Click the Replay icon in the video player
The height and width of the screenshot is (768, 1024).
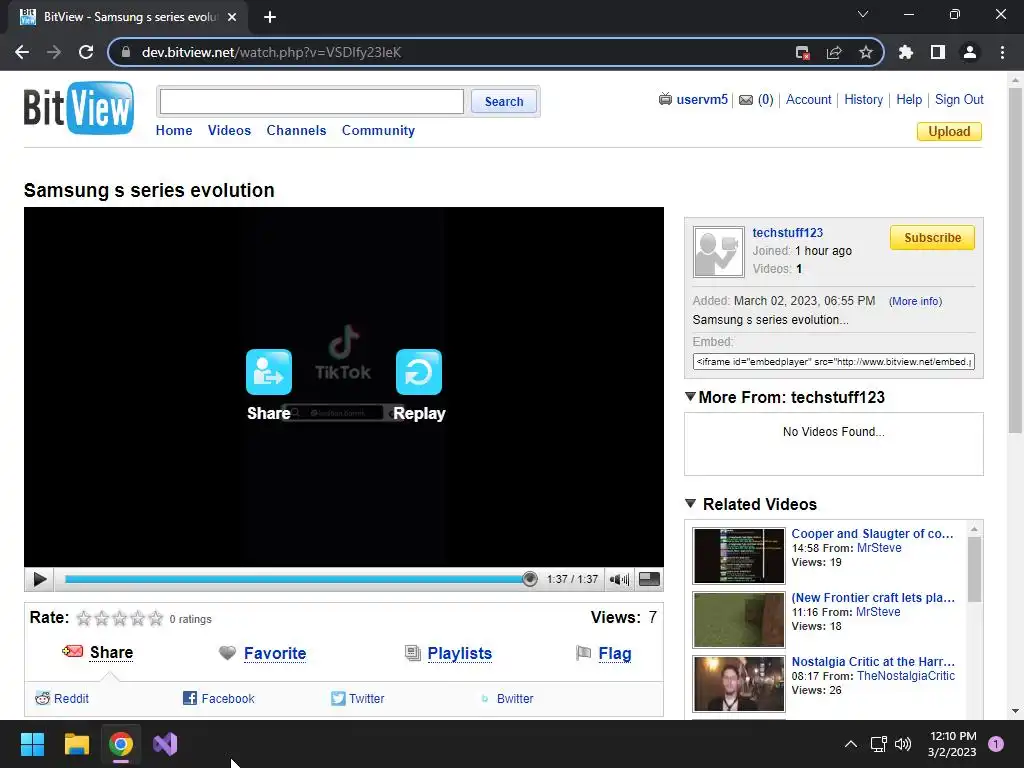coord(419,372)
